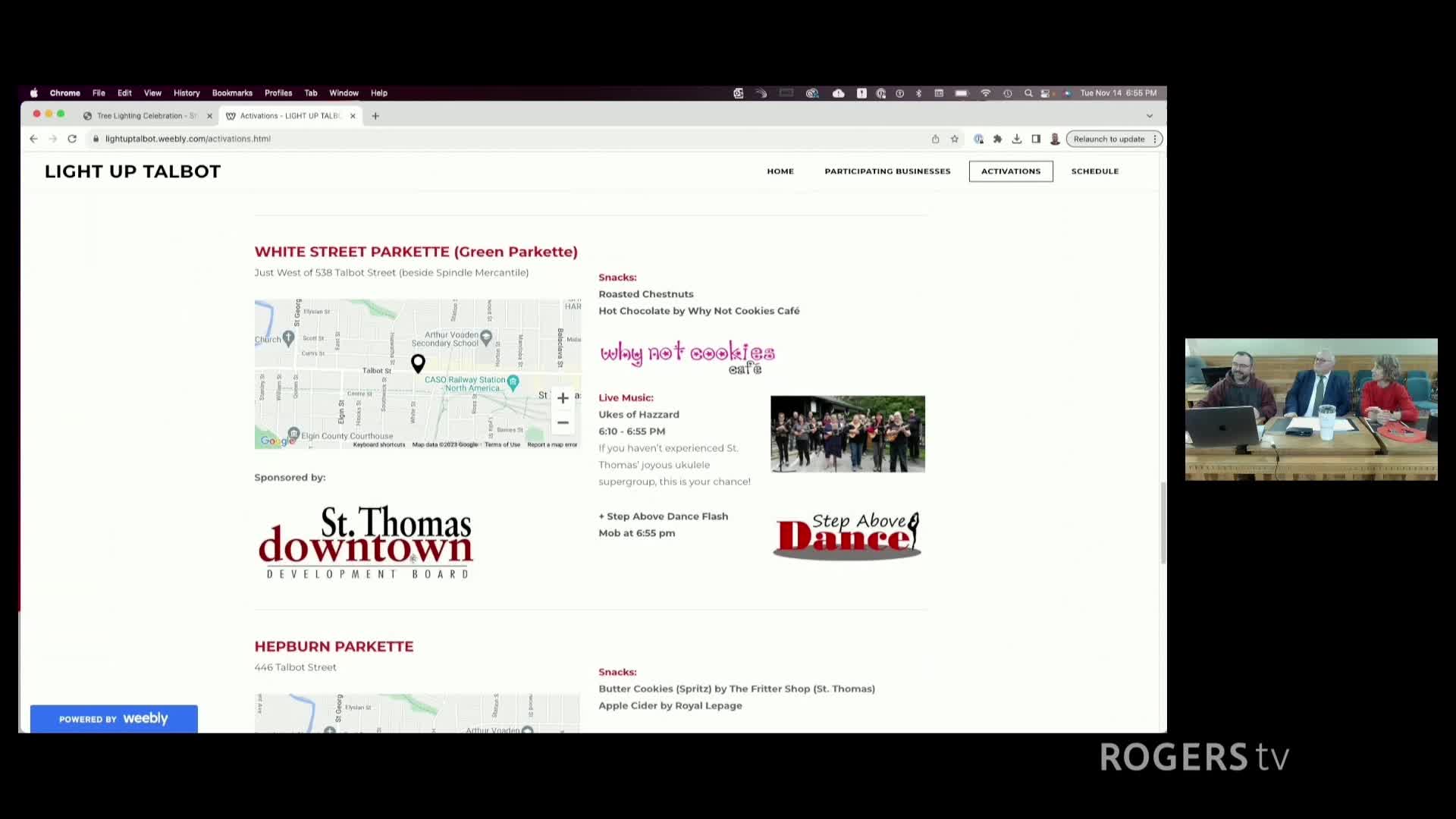Image resolution: width=1456 pixels, height=819 pixels.
Task: Open the Extensions puzzle icon
Action: click(x=997, y=139)
